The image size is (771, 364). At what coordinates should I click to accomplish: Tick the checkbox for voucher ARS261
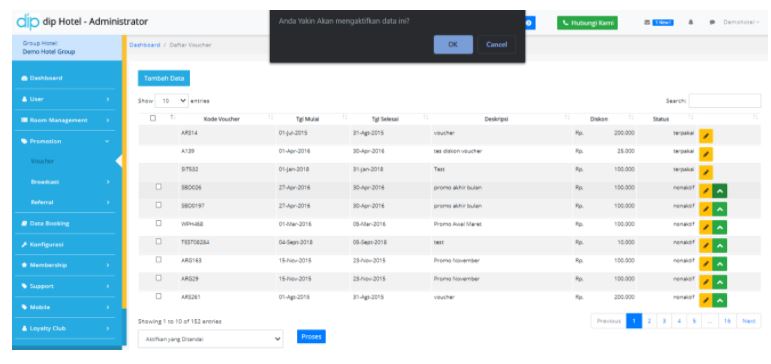click(x=158, y=296)
